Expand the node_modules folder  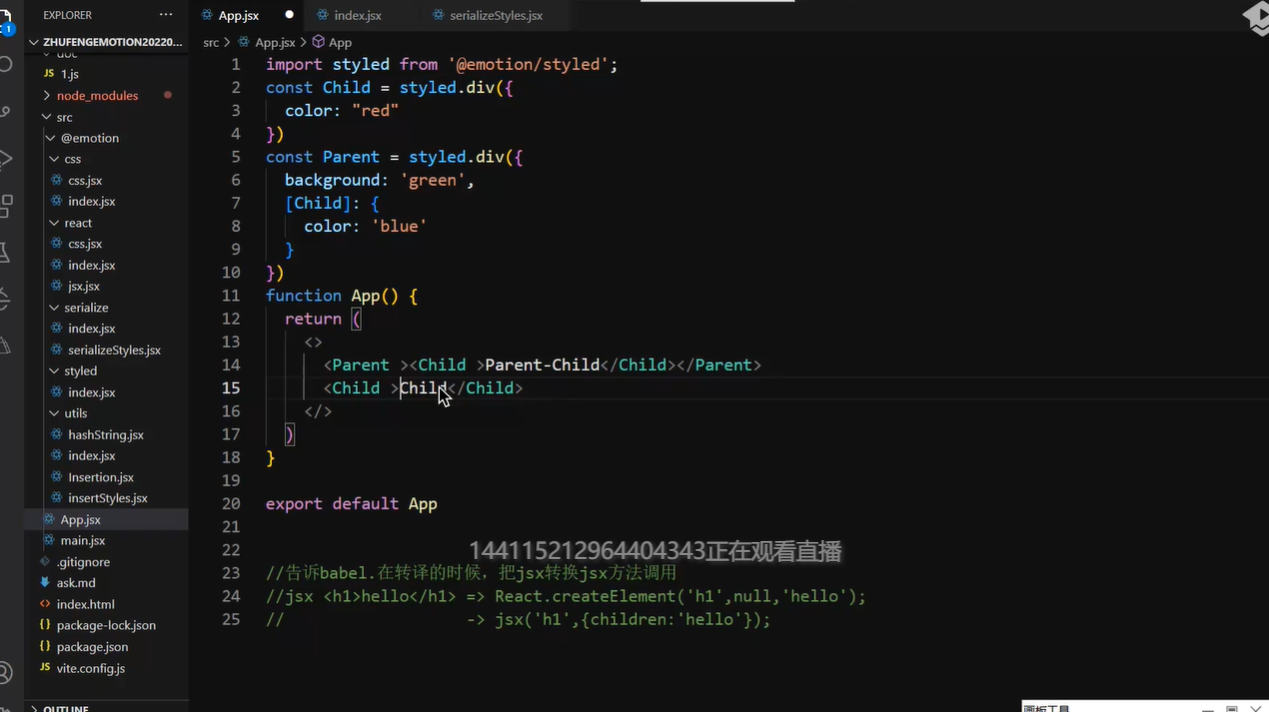click(97, 96)
